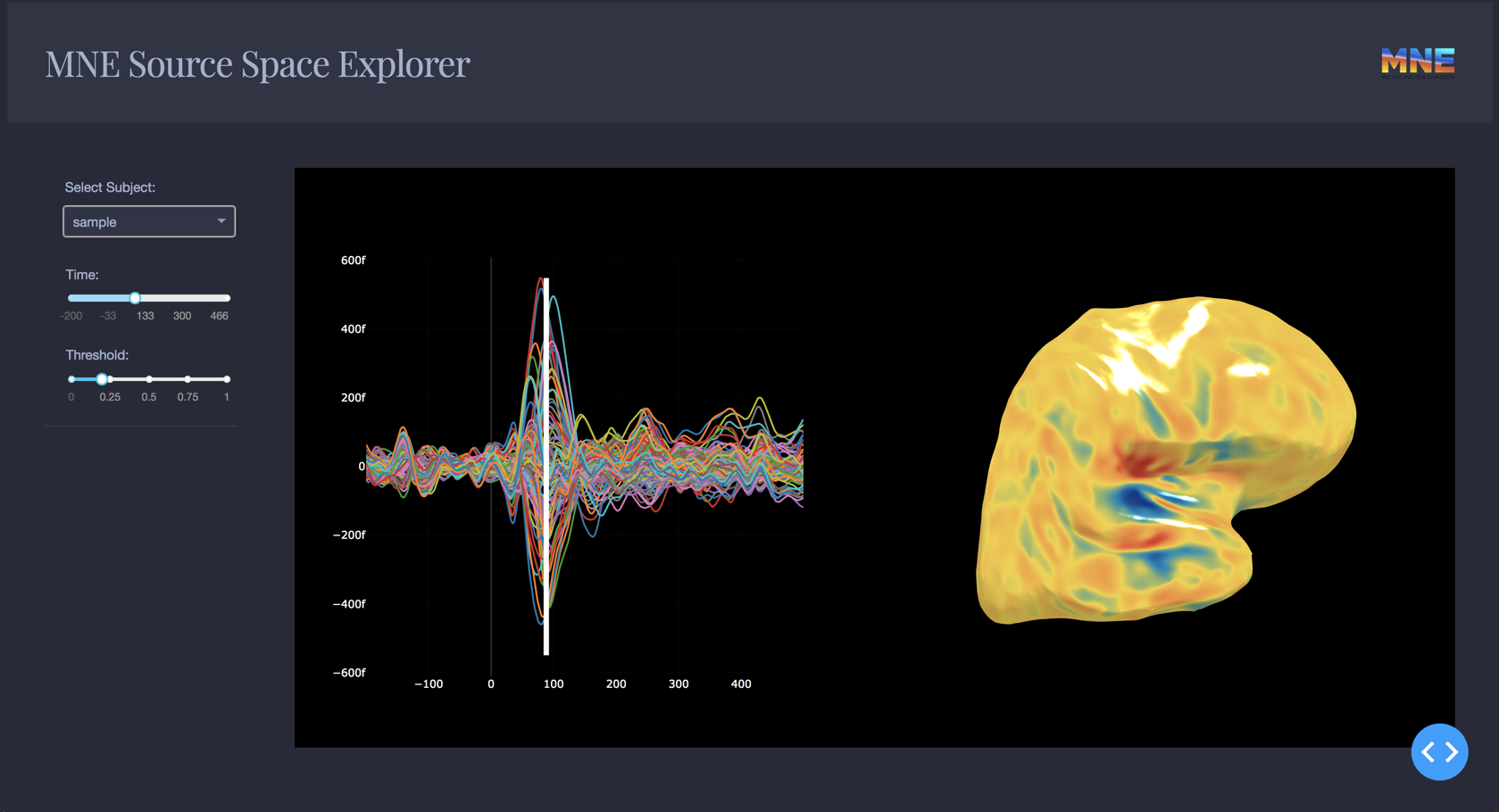Click the −600f y-axis tick label
Screen dimensions: 1499x812
pos(348,673)
